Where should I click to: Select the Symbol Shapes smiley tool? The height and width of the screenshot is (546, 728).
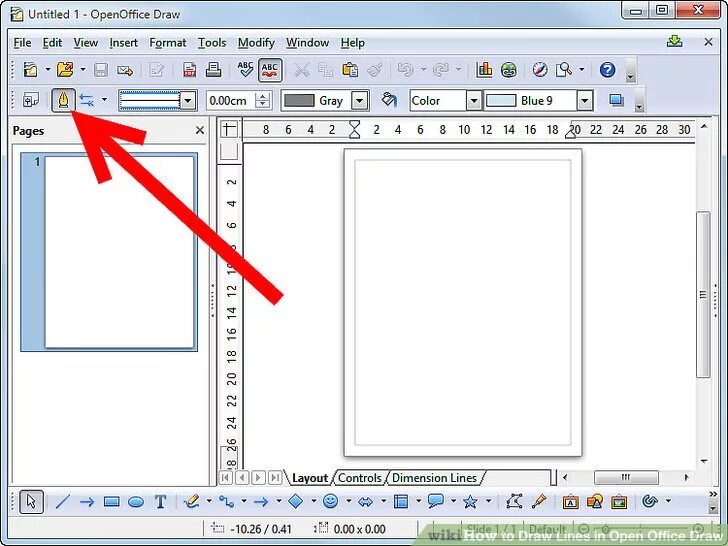331,501
